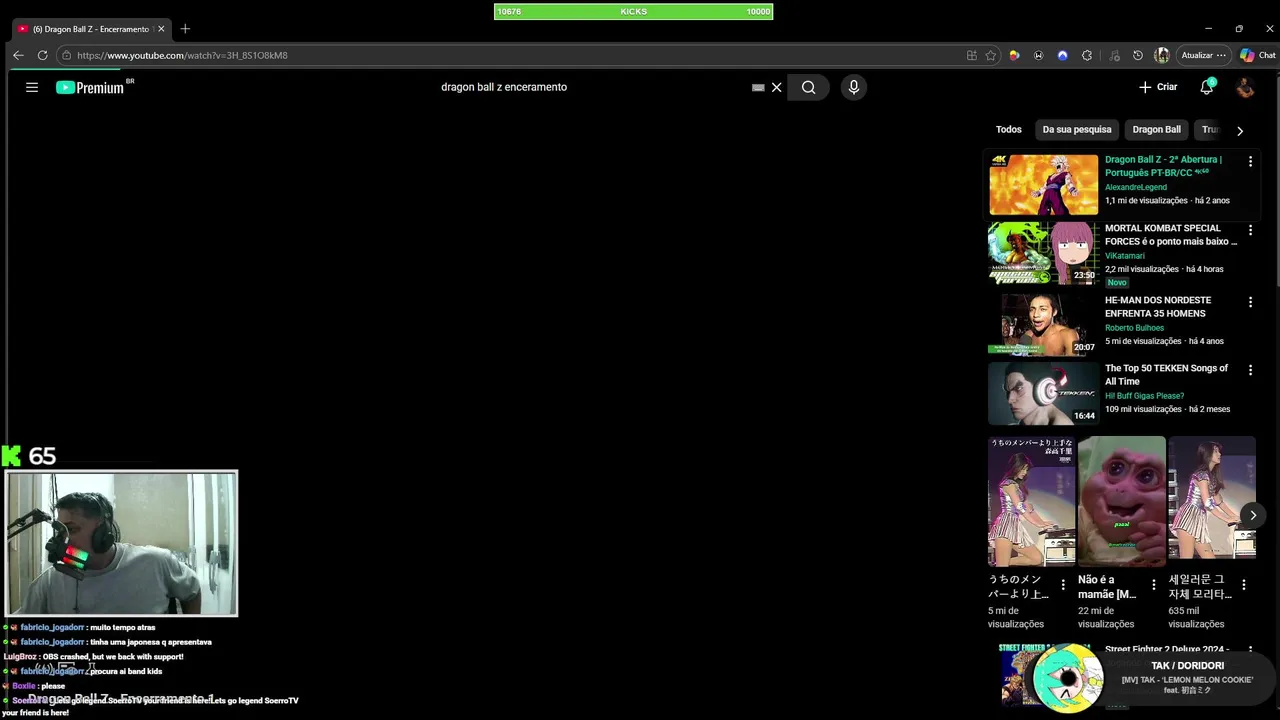This screenshot has width=1280, height=720.
Task: Open the Atualizar browser update menu
Action: click(1203, 55)
